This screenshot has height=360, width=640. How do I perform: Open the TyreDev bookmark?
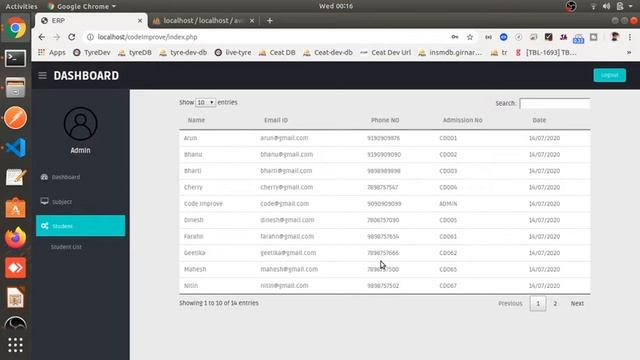click(92, 53)
